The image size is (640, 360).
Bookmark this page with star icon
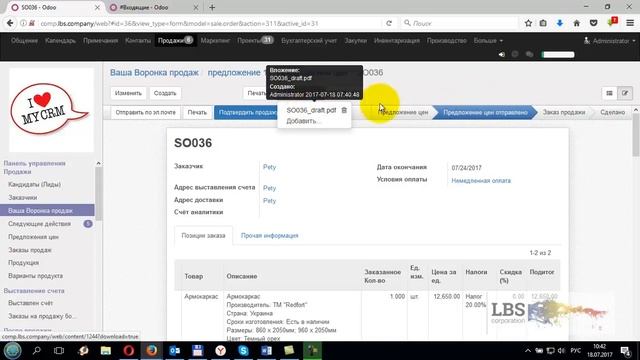pyautogui.click(x=528, y=23)
